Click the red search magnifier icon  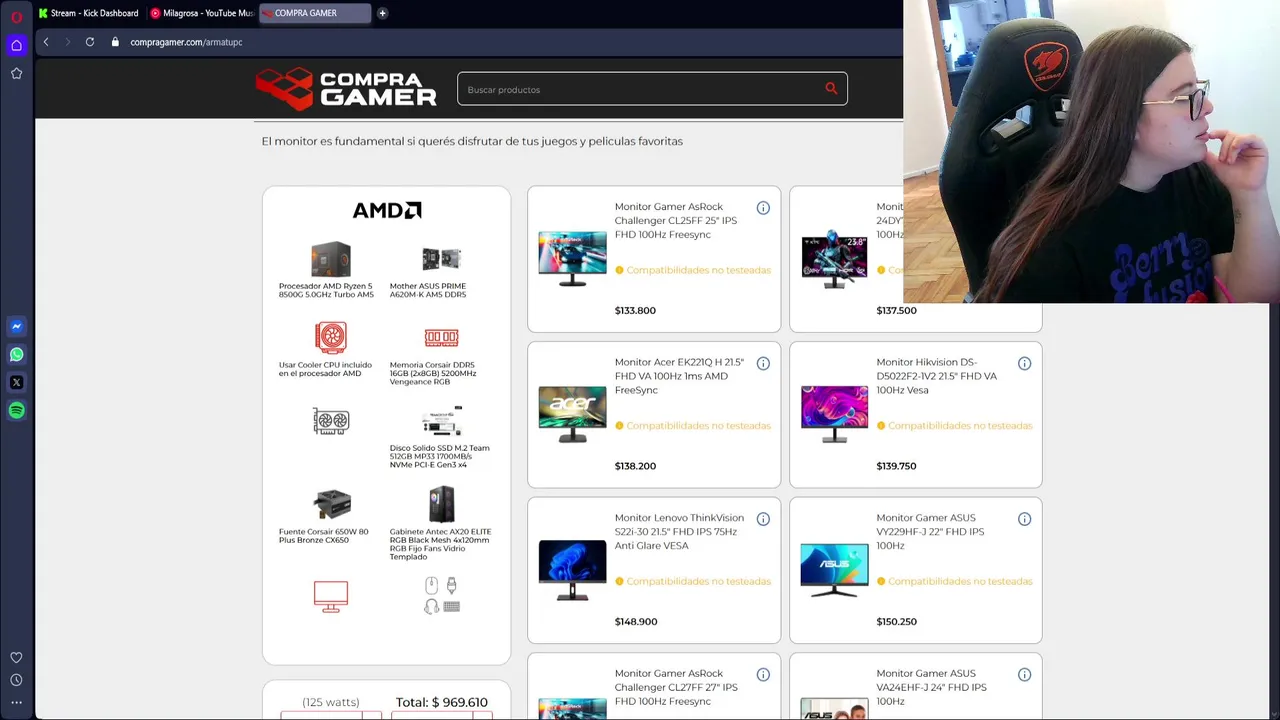click(831, 89)
